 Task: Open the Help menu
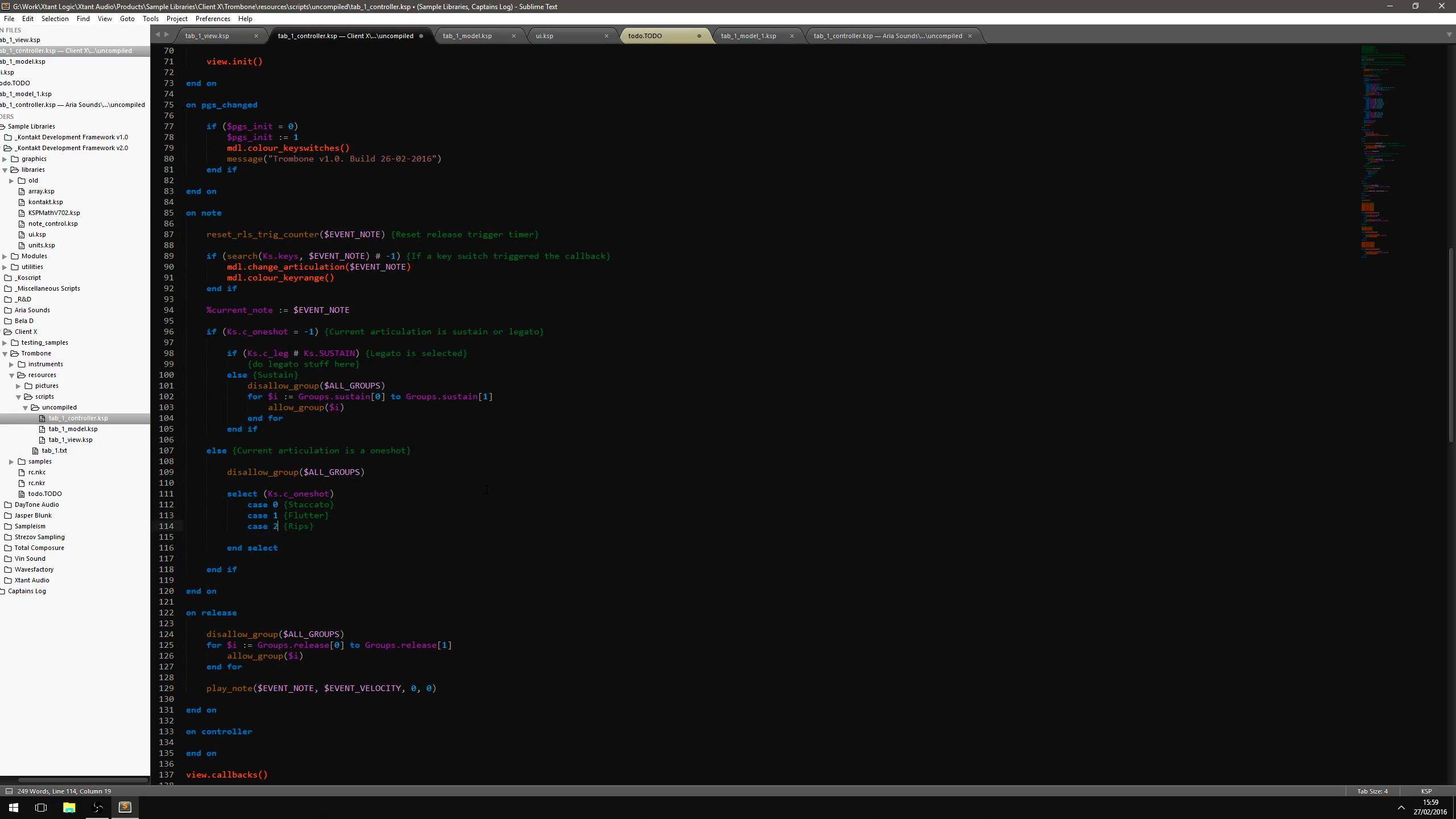click(x=245, y=19)
